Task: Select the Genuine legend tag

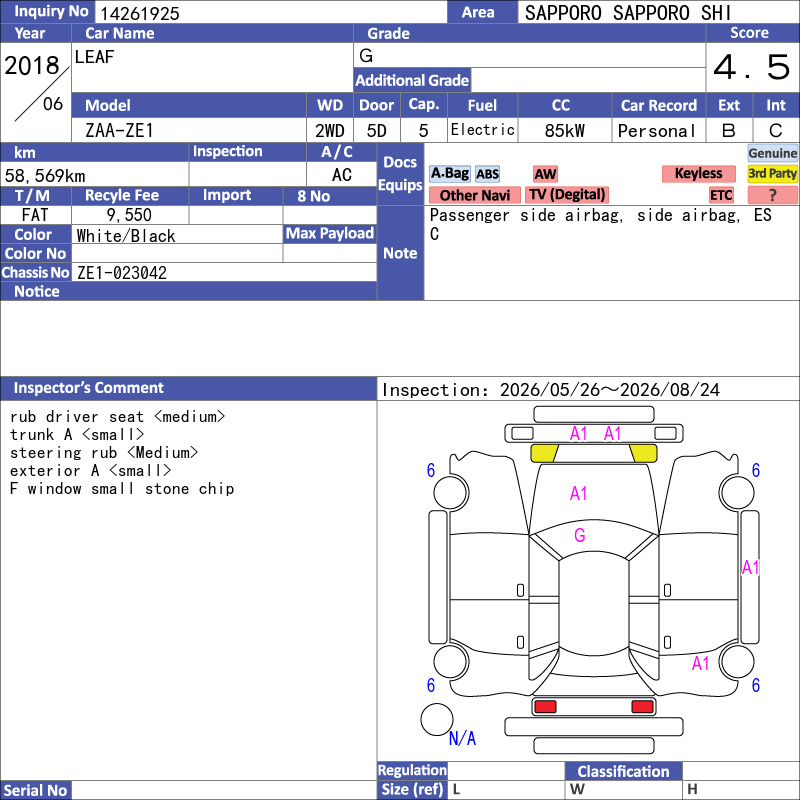Action: [772, 153]
